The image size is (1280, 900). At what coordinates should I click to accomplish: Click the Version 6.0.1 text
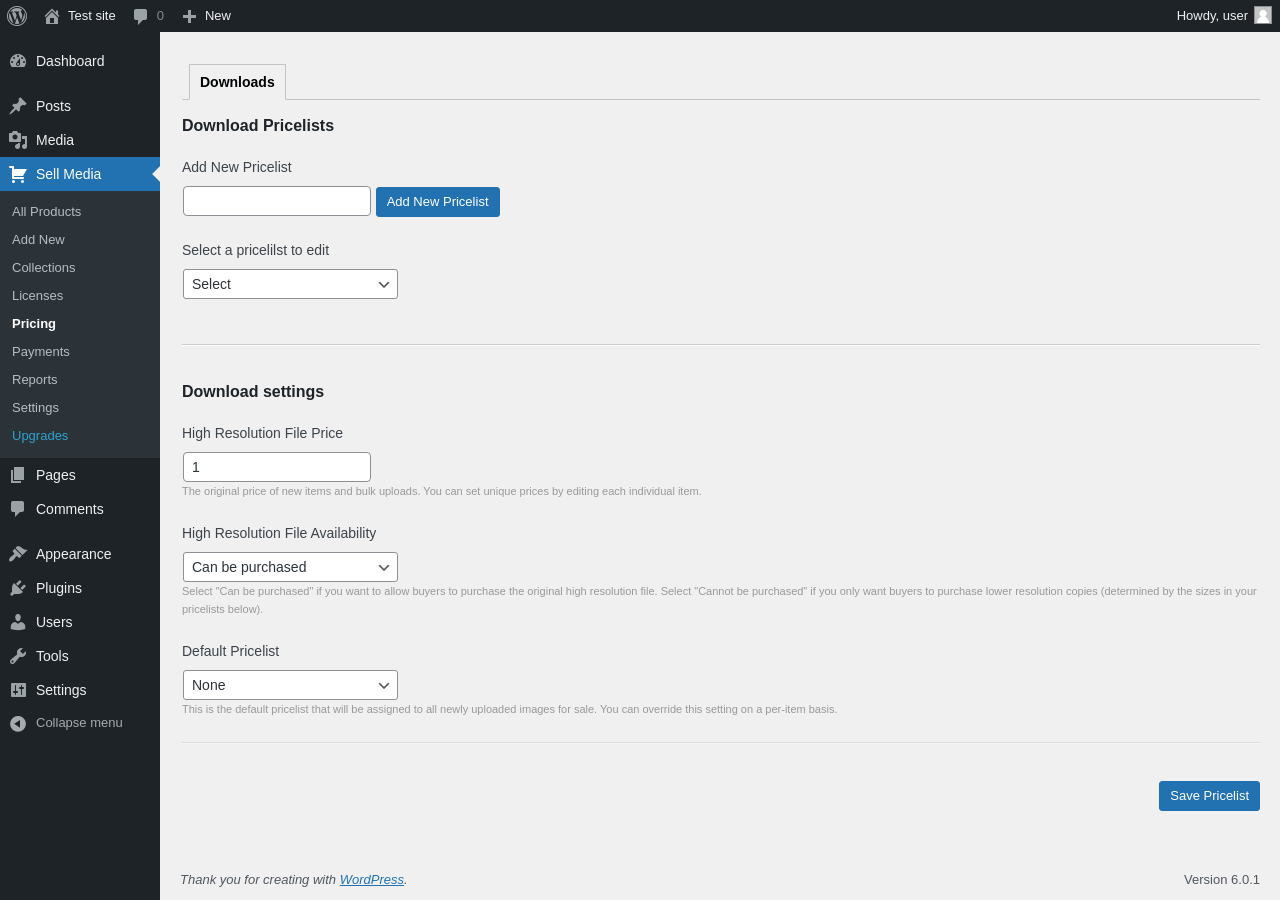(1222, 880)
